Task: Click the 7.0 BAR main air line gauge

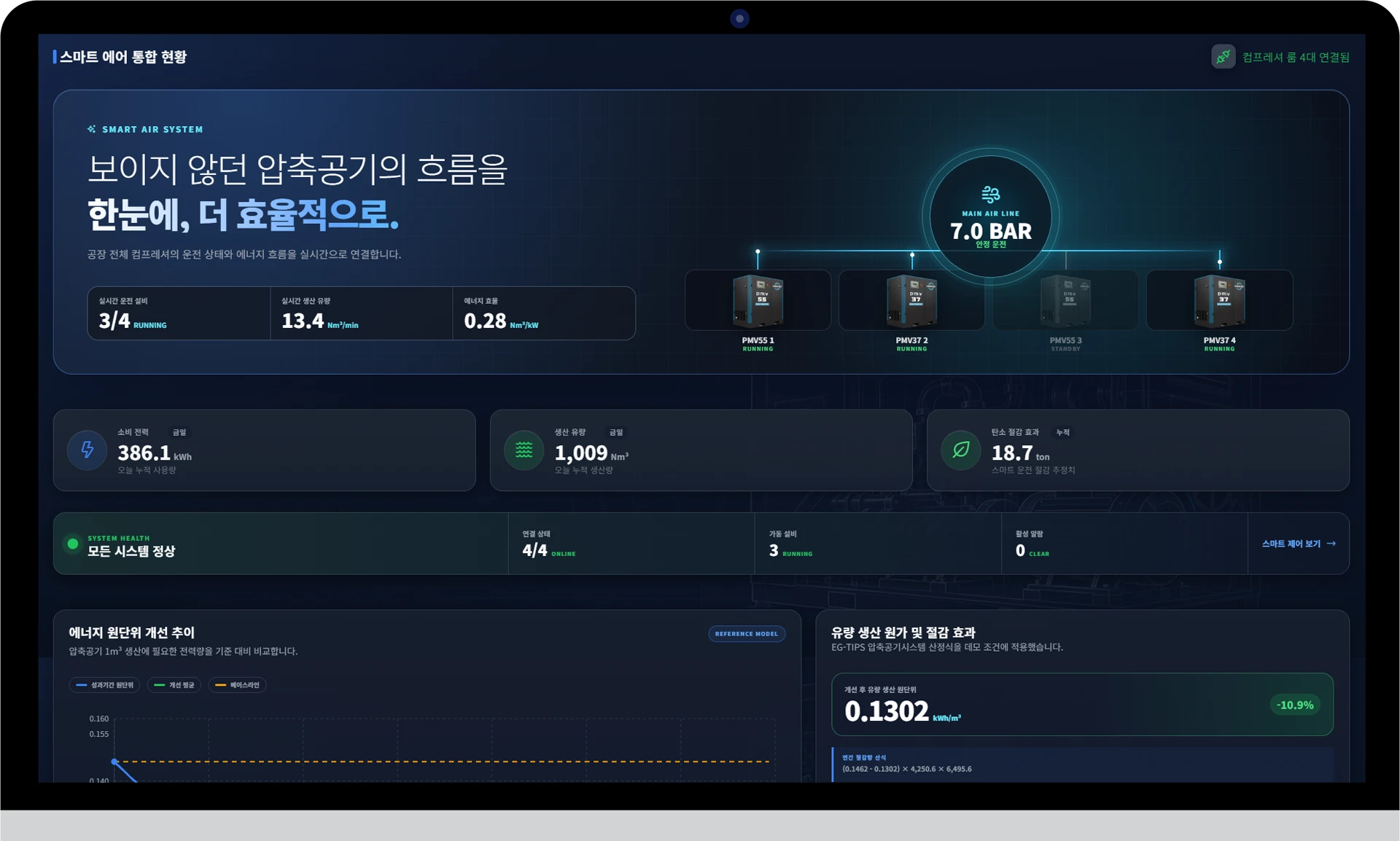Action: point(990,216)
